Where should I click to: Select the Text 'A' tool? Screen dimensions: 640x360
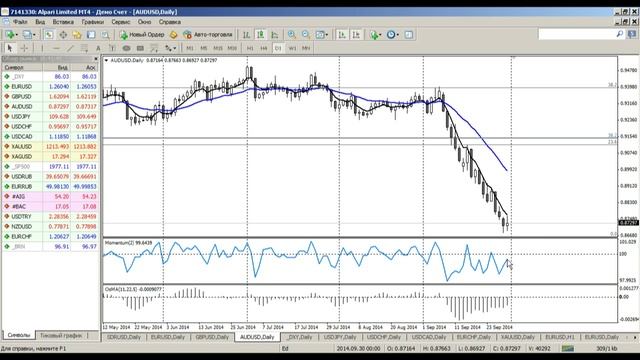tap(98, 48)
